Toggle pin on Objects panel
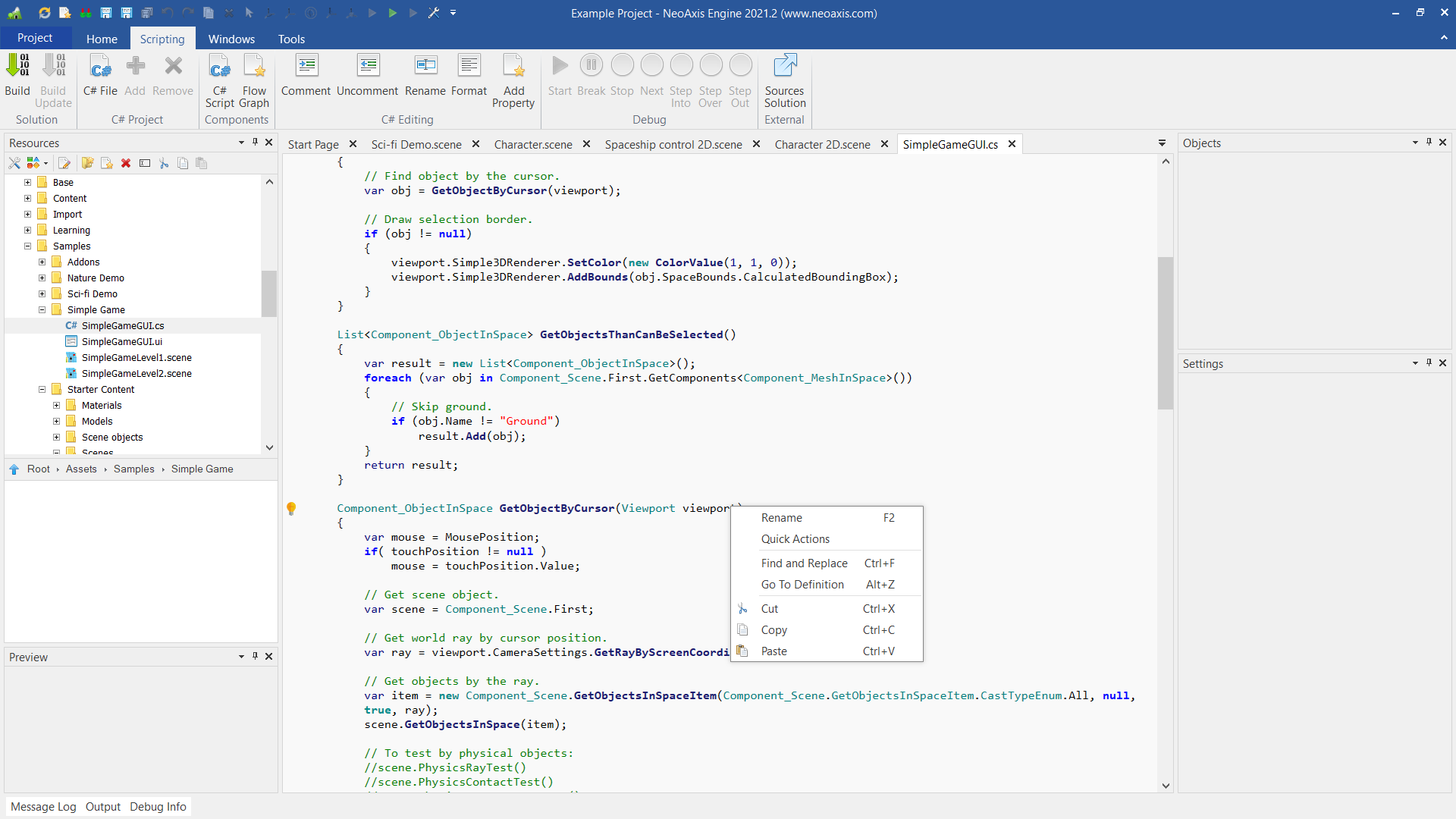The width and height of the screenshot is (1456, 819). click(1429, 142)
